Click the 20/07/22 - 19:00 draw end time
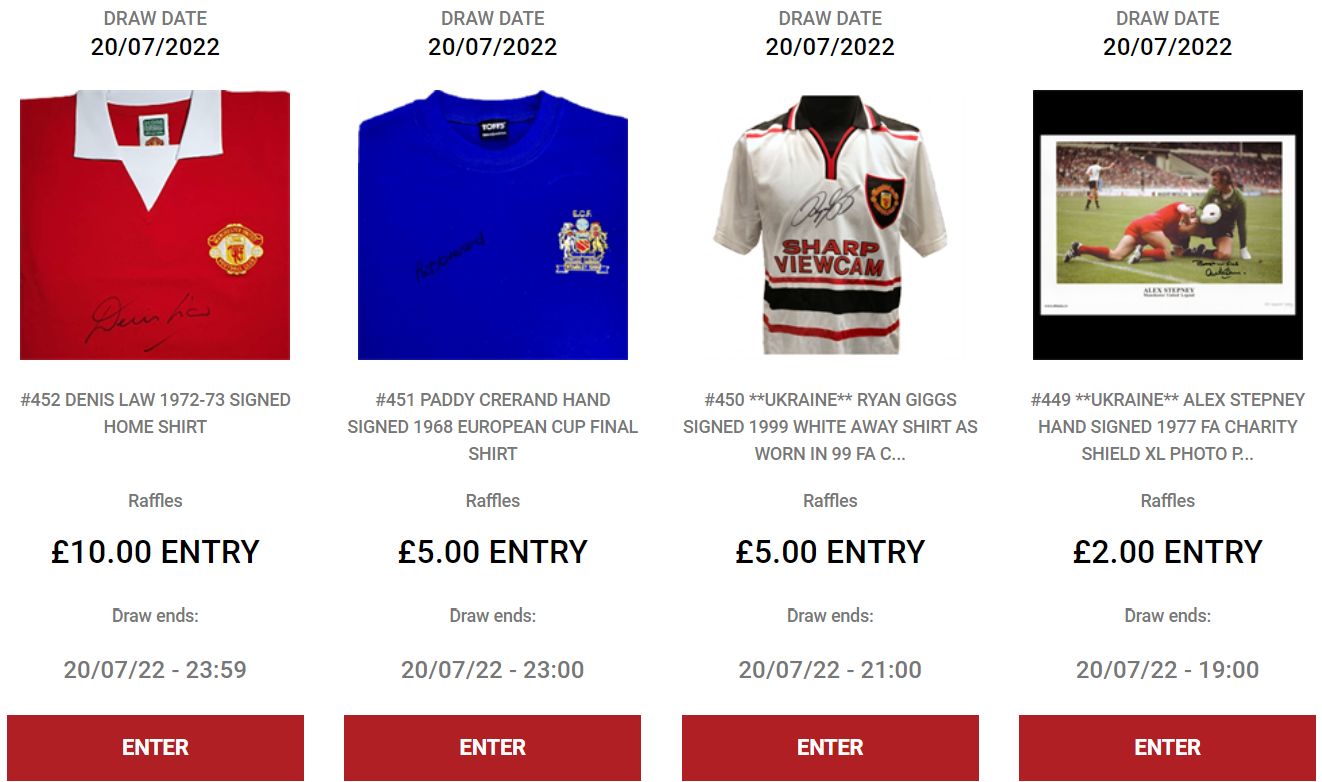The height and width of the screenshot is (782, 1322). point(1168,670)
